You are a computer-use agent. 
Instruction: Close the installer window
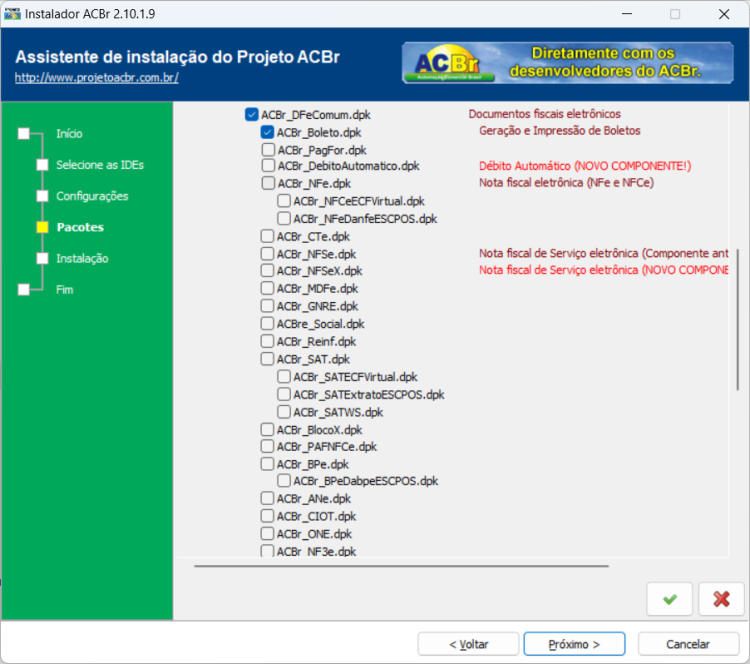pyautogui.click(x=724, y=14)
